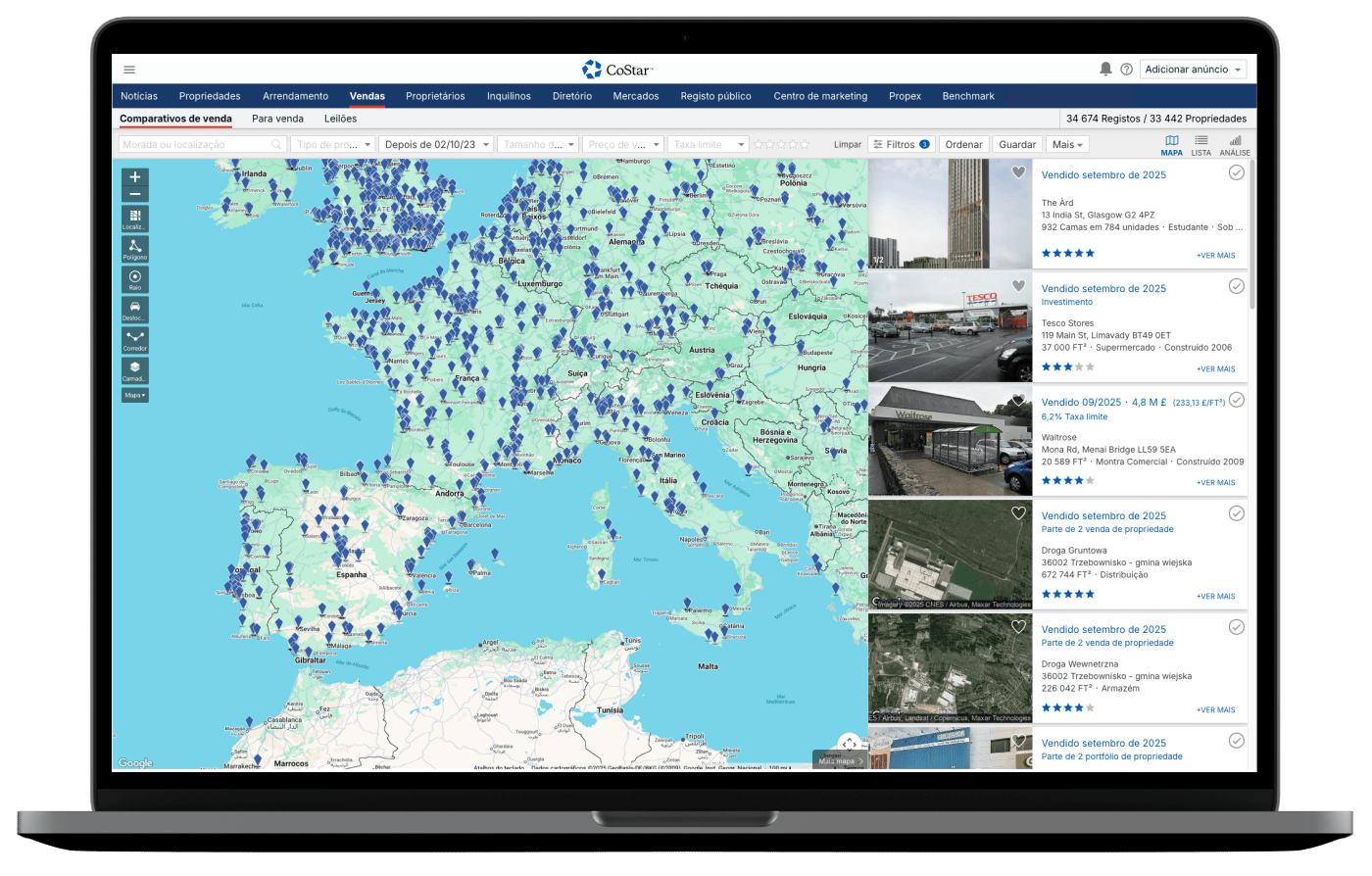Click the Filtros button
Viewport: 1372px width, 876px height.
(x=901, y=145)
